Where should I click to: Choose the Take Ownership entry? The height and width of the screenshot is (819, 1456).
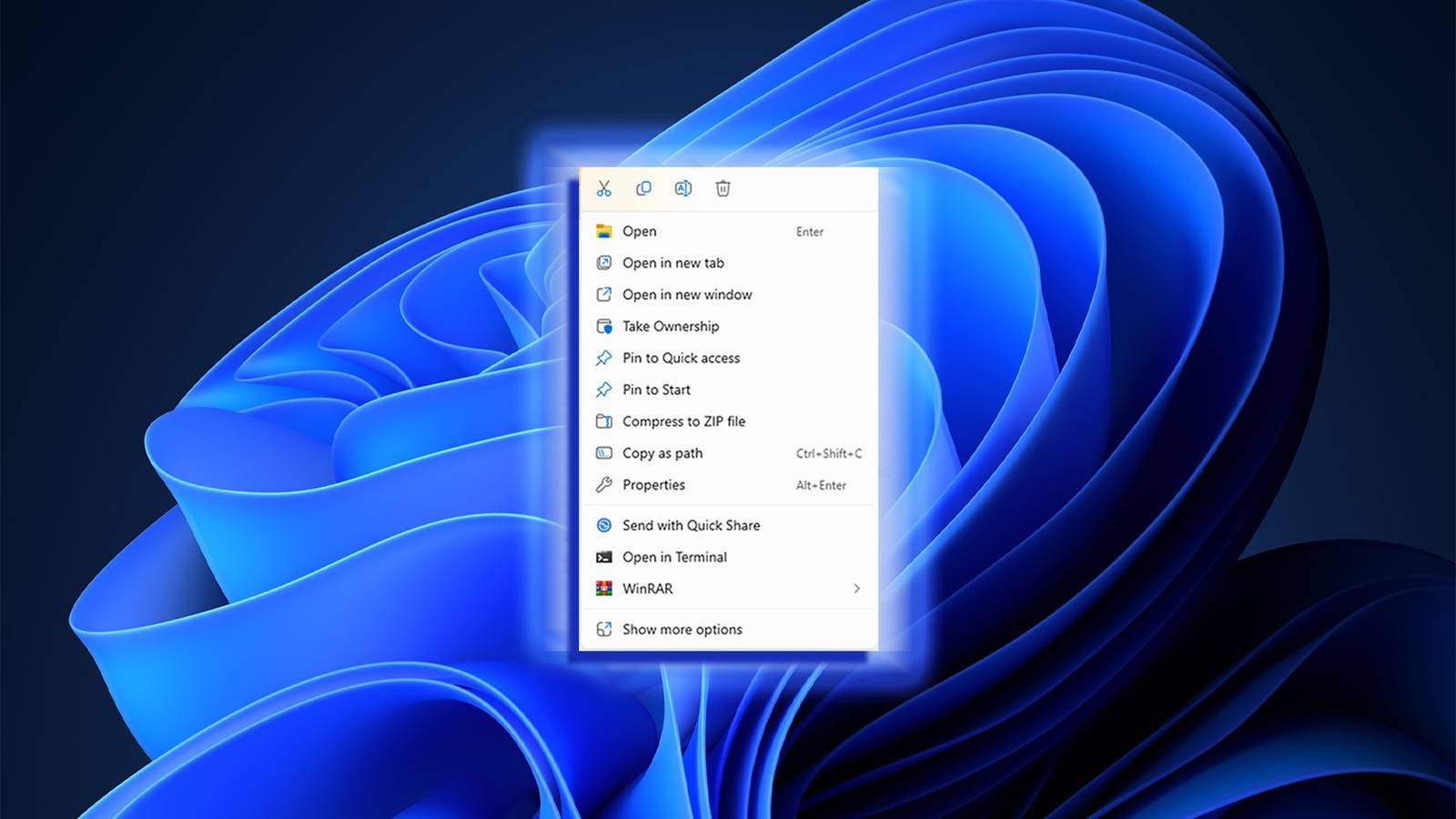point(671,327)
